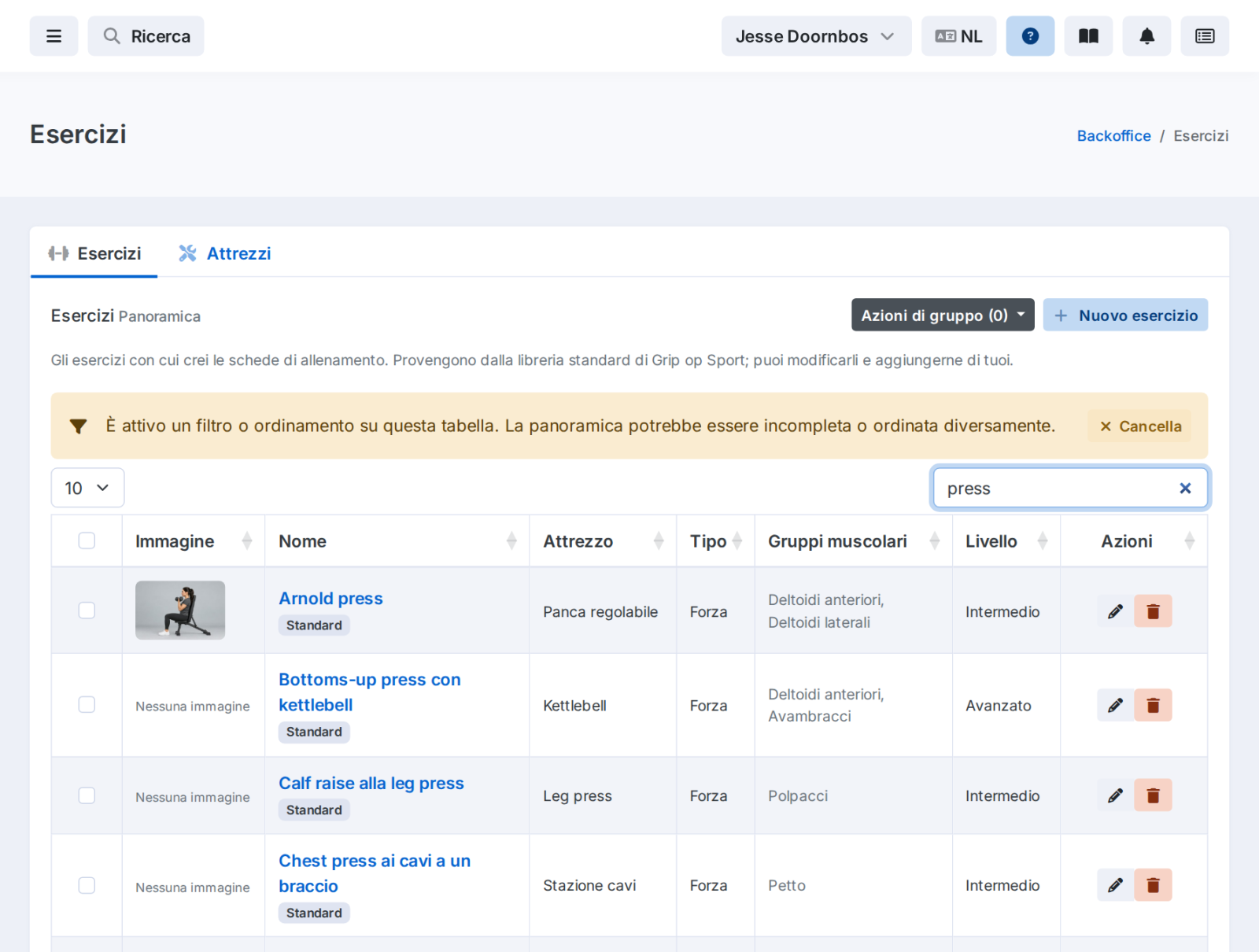Show notifications via the bell icon

click(x=1146, y=36)
